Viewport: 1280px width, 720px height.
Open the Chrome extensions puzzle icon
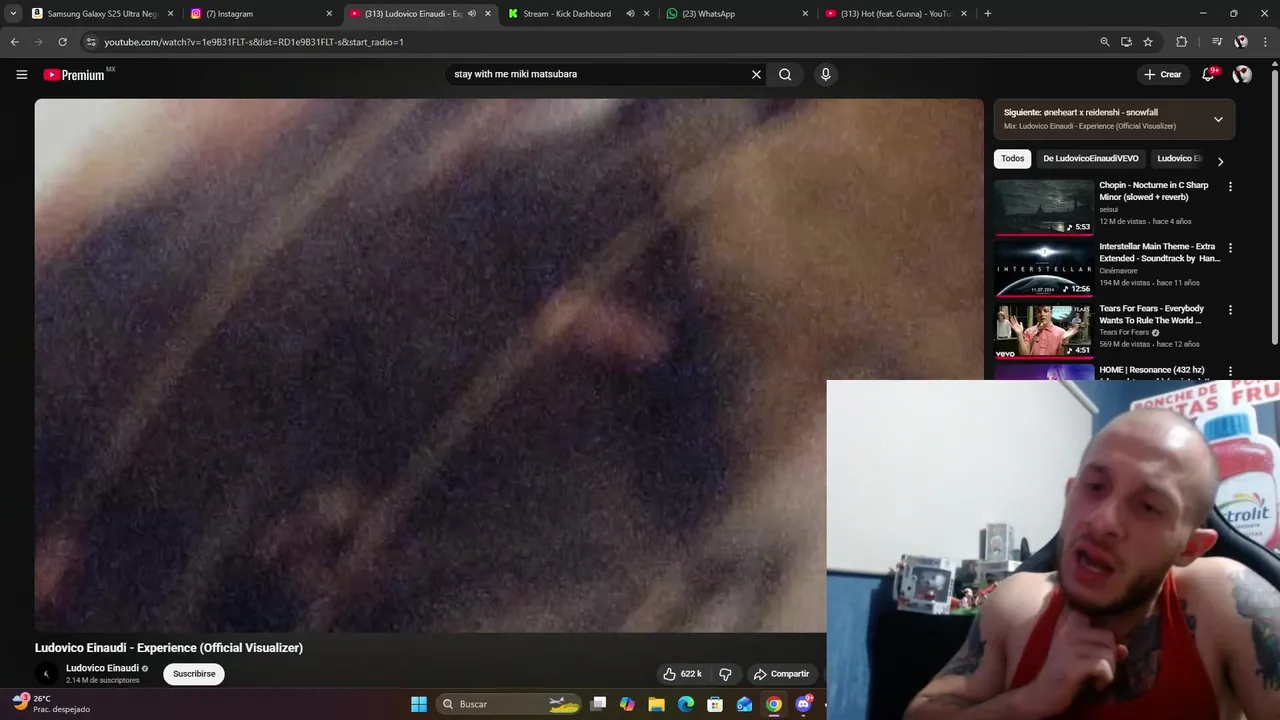(1181, 42)
